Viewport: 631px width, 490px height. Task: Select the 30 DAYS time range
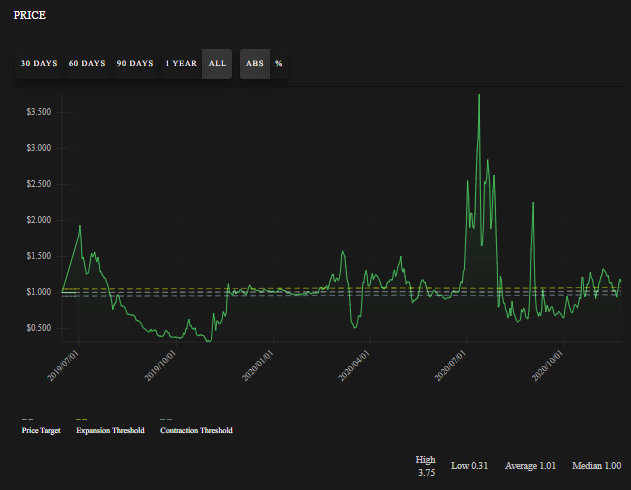(39, 64)
